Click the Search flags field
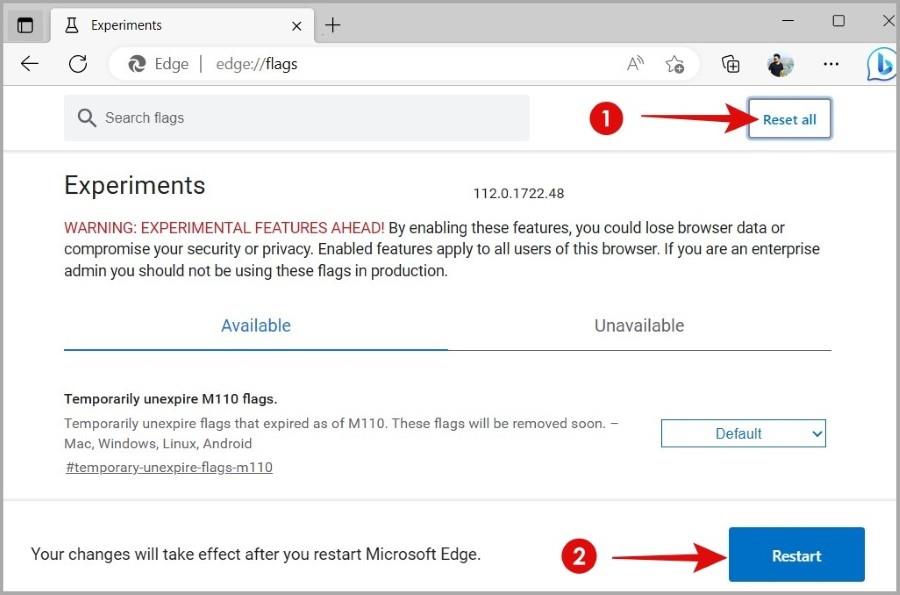This screenshot has width=900, height=595. tap(297, 118)
